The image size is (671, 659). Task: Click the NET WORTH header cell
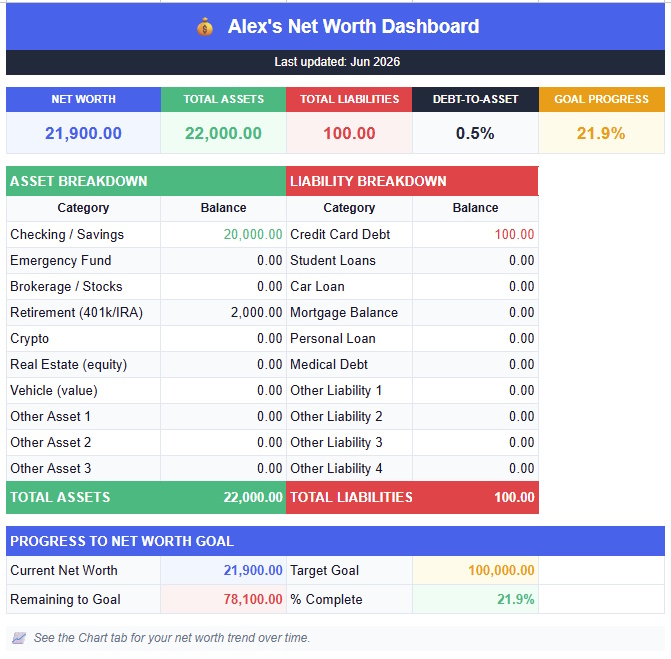[x=83, y=99]
